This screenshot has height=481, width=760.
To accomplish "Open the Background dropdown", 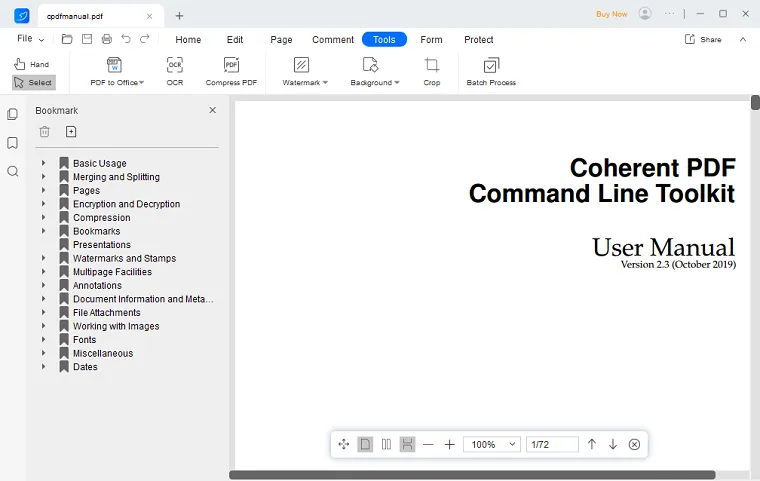I will (x=375, y=71).
